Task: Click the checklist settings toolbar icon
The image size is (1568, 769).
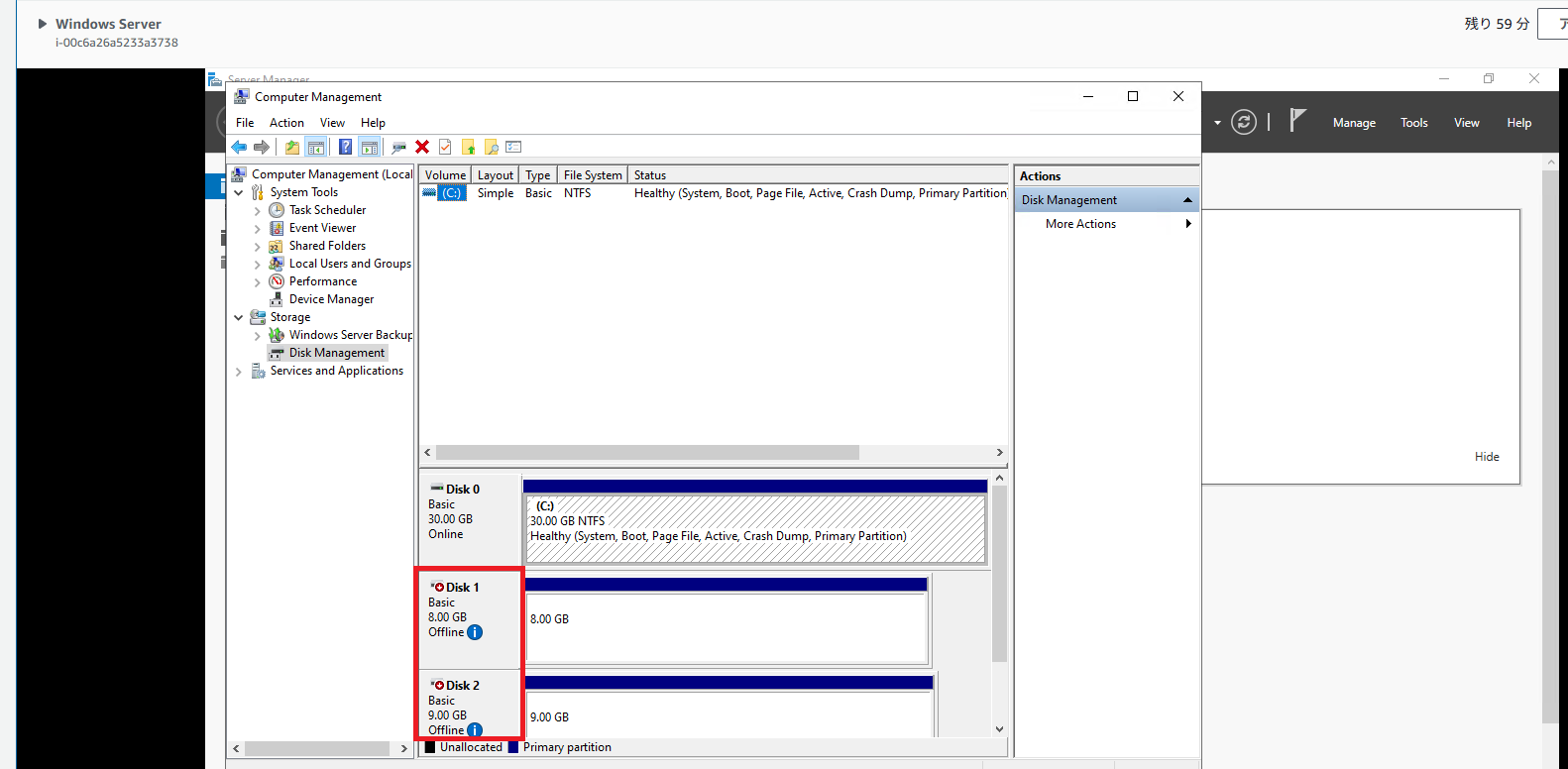Action: tap(513, 147)
